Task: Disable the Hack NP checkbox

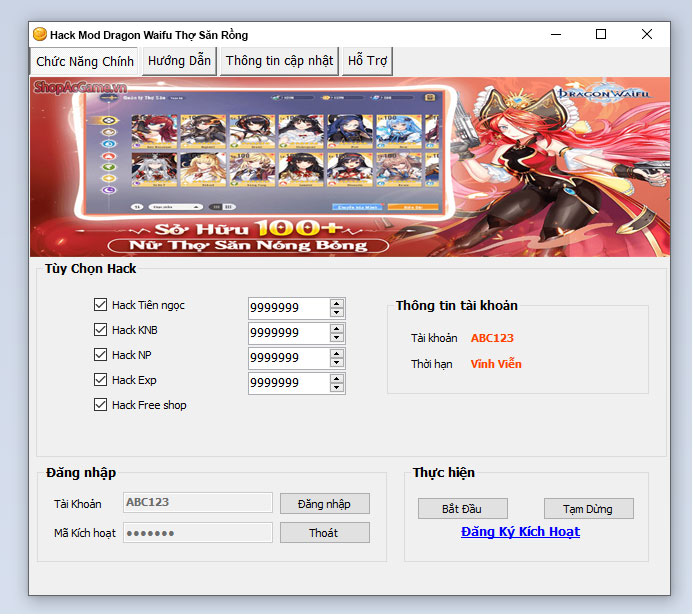Action: pos(100,355)
